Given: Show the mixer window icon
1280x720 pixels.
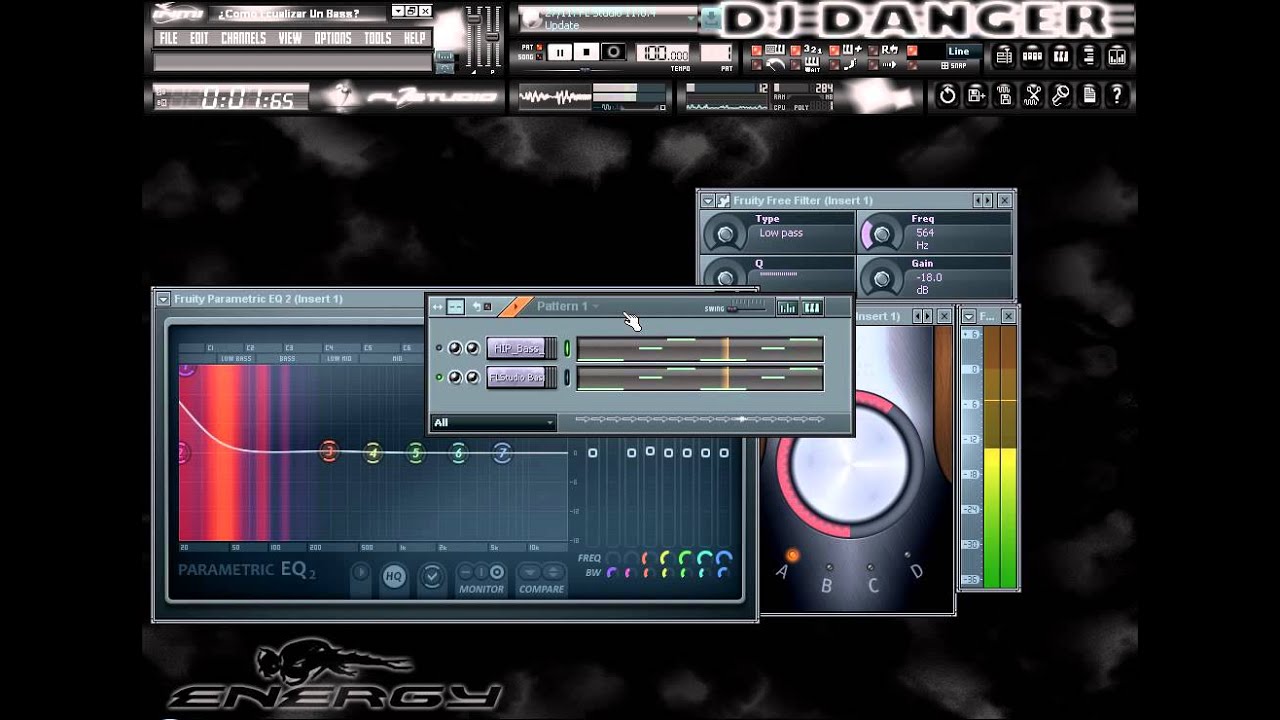Looking at the screenshot, I should (1117, 56).
